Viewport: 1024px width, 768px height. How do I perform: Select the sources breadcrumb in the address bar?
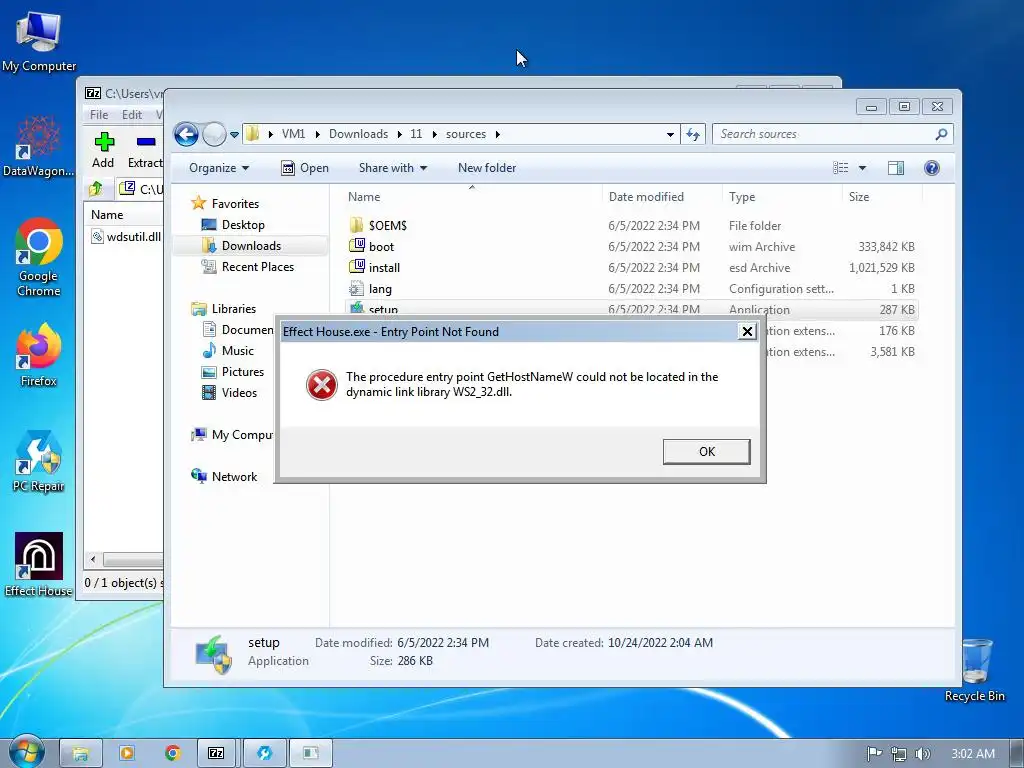point(466,134)
